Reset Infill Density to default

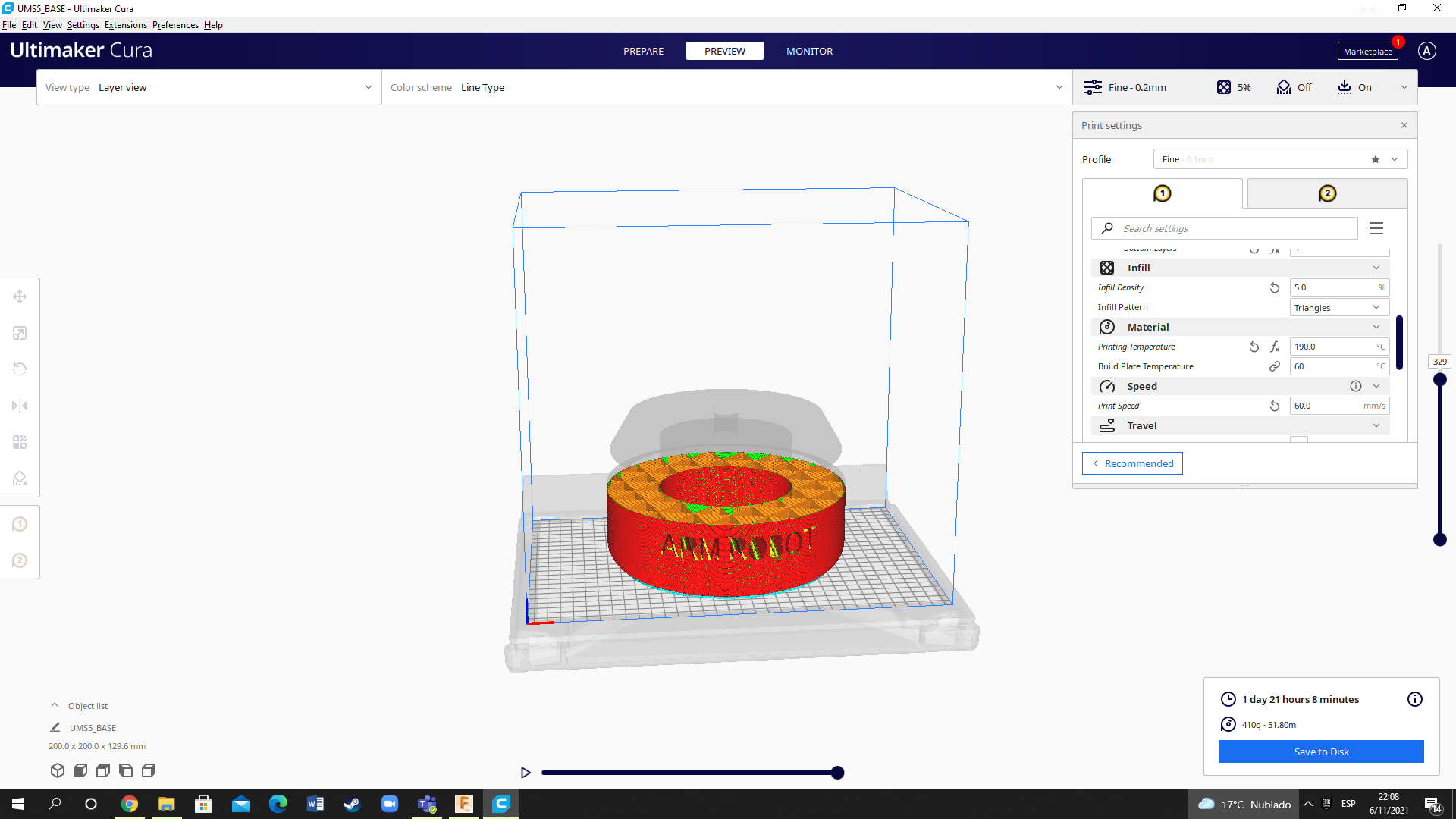1275,287
